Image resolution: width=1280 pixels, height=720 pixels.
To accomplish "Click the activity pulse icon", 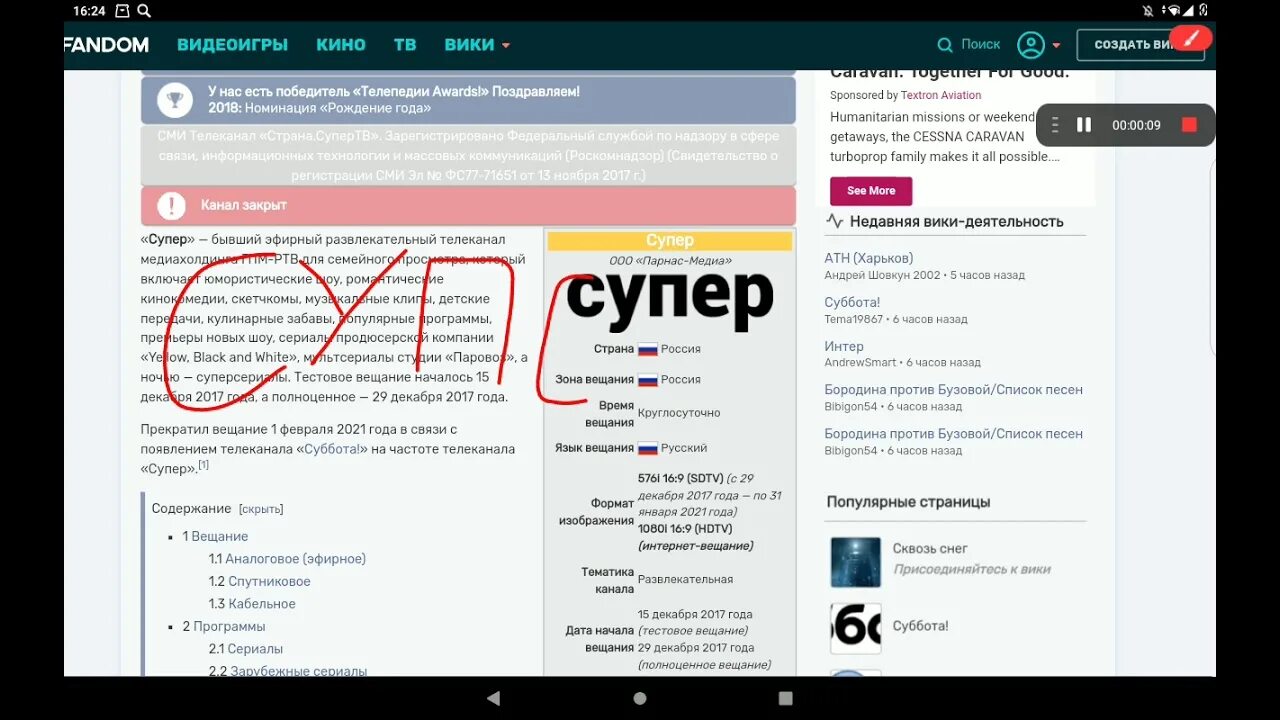I will 835,221.
